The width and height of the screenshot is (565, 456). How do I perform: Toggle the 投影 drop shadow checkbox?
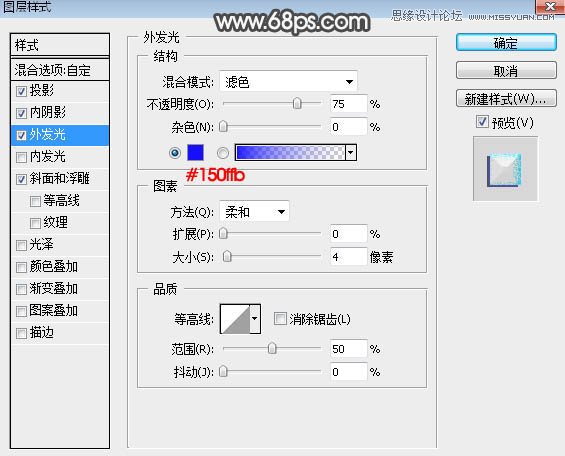pyautogui.click(x=21, y=91)
